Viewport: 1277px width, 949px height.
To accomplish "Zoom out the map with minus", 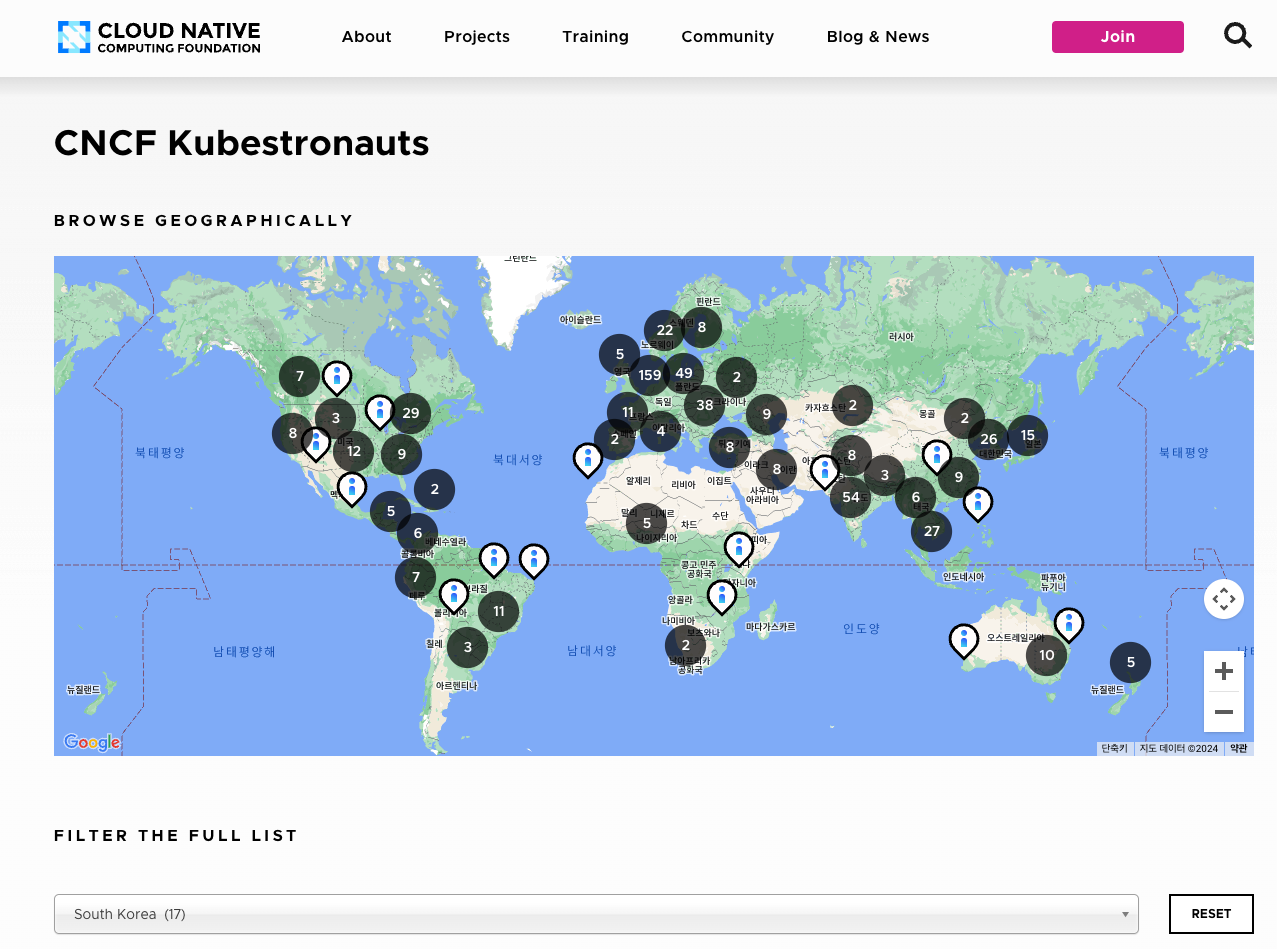I will point(1224,712).
